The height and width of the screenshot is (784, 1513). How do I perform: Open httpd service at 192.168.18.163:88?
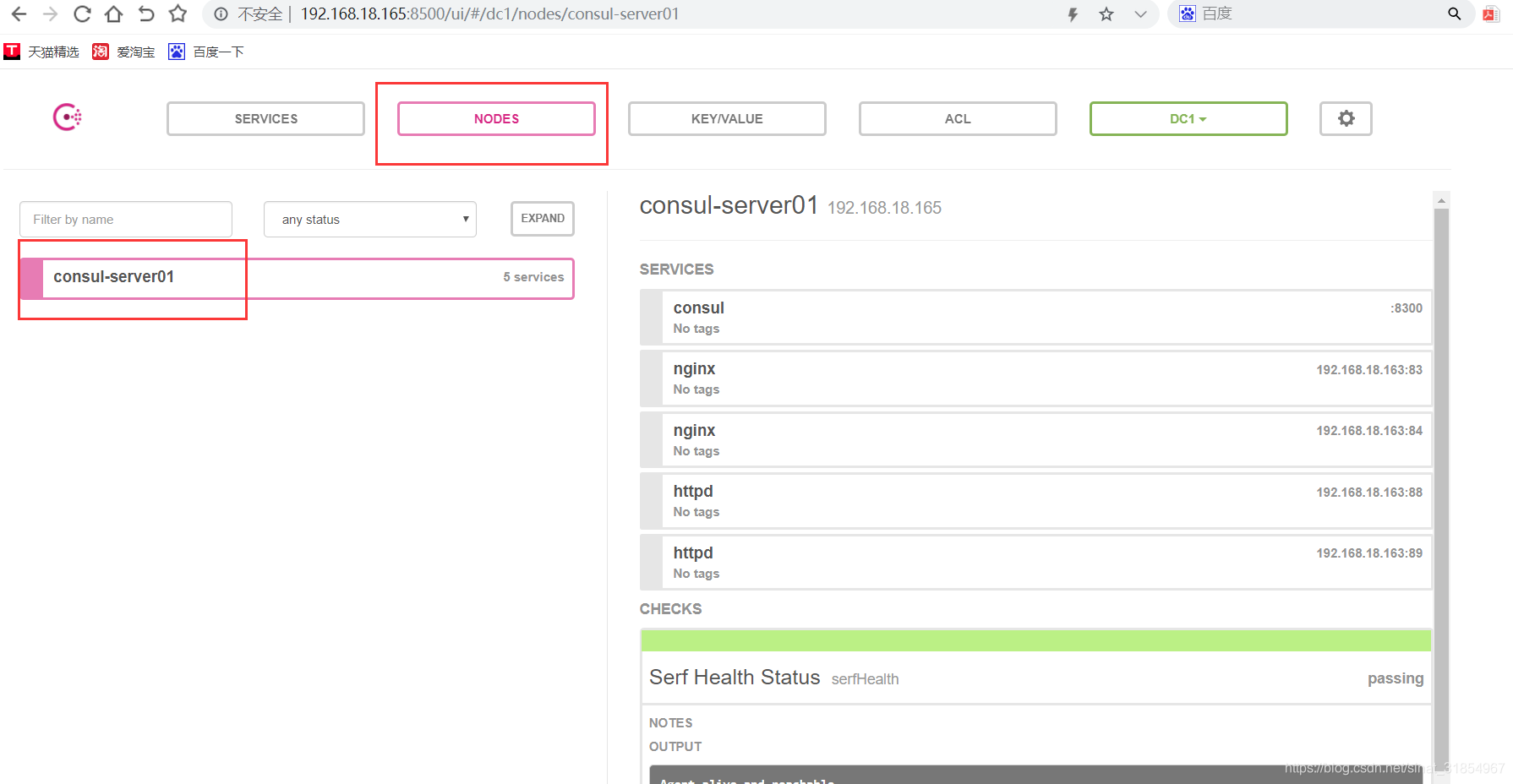(1035, 501)
